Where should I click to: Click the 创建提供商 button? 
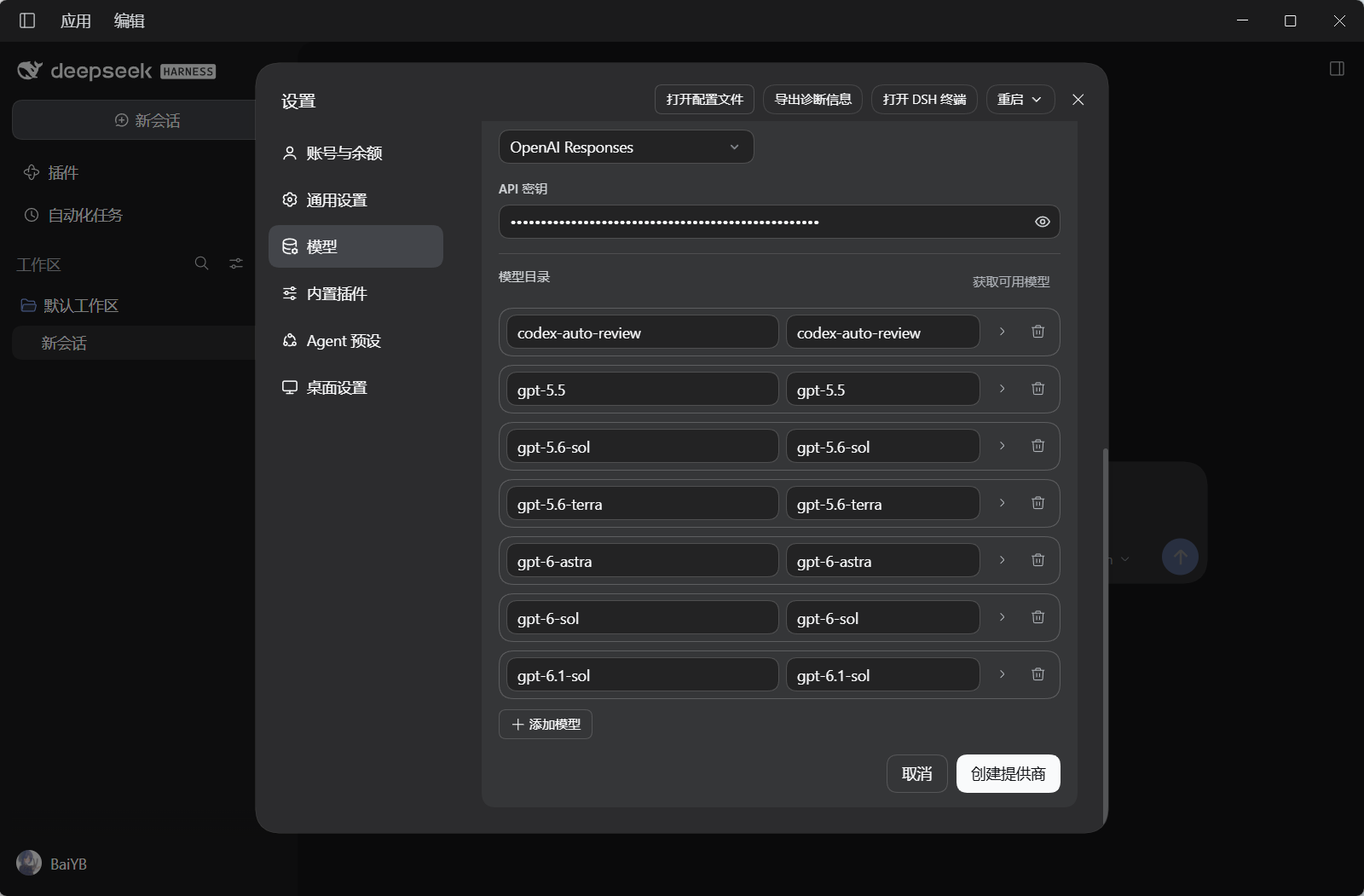tap(1008, 773)
